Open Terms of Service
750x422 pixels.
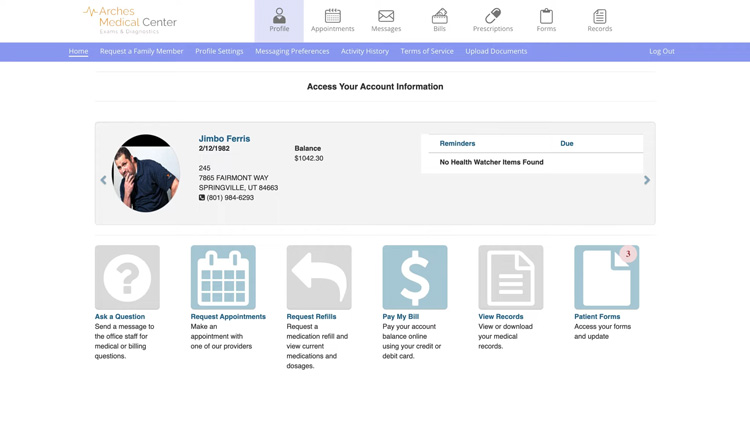427,51
